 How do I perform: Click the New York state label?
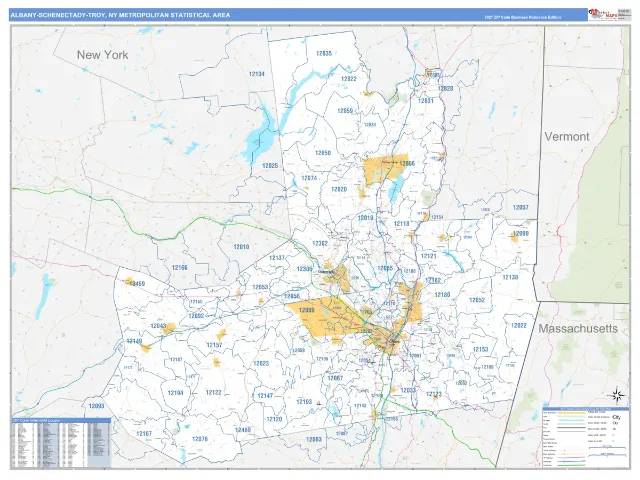click(102, 55)
